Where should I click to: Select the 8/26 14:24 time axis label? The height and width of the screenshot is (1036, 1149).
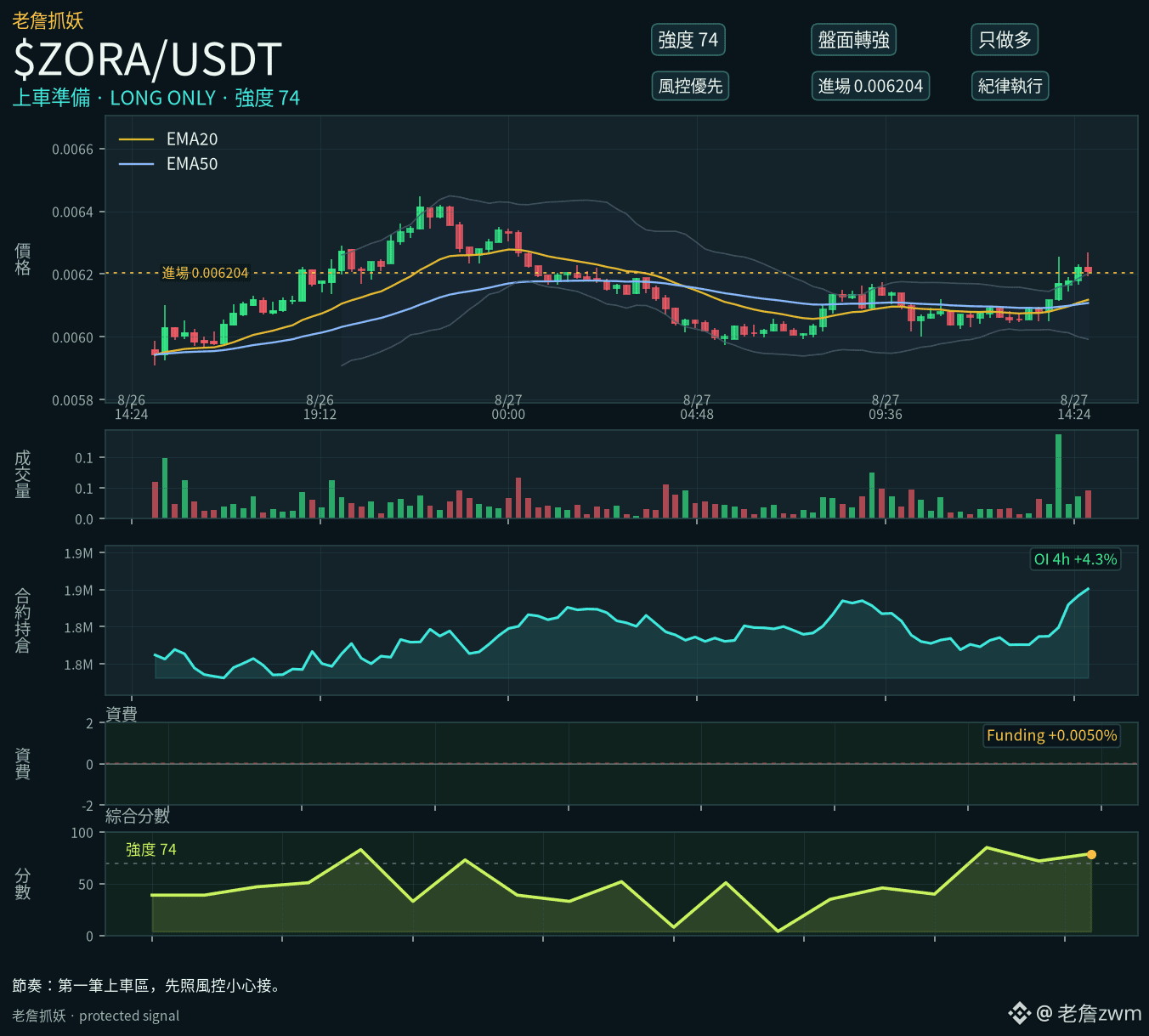click(132, 407)
